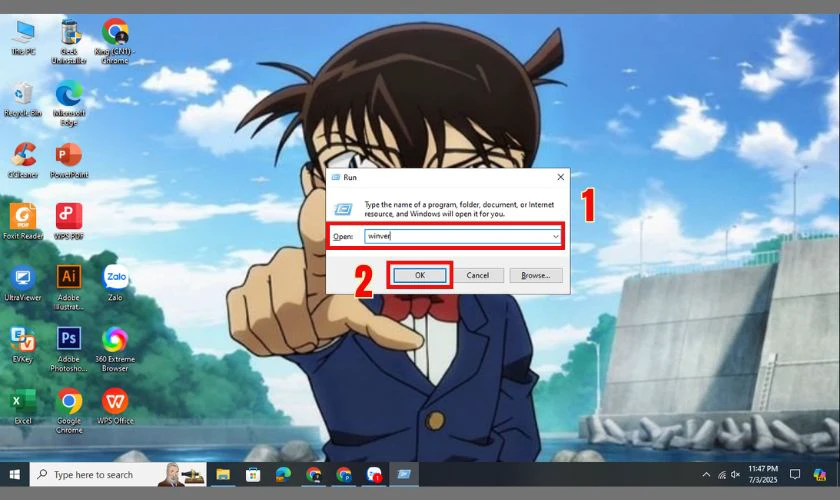Open the King (CN1) Chrome shortcut

pos(115,42)
